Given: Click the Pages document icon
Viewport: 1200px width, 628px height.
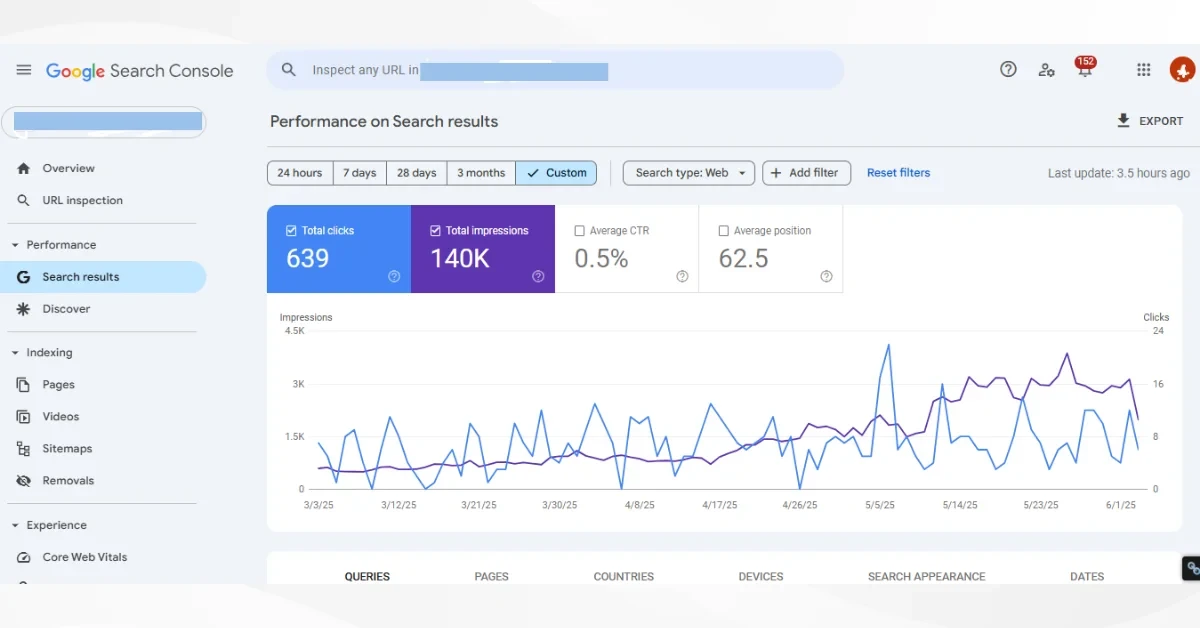Looking at the screenshot, I should (23, 384).
